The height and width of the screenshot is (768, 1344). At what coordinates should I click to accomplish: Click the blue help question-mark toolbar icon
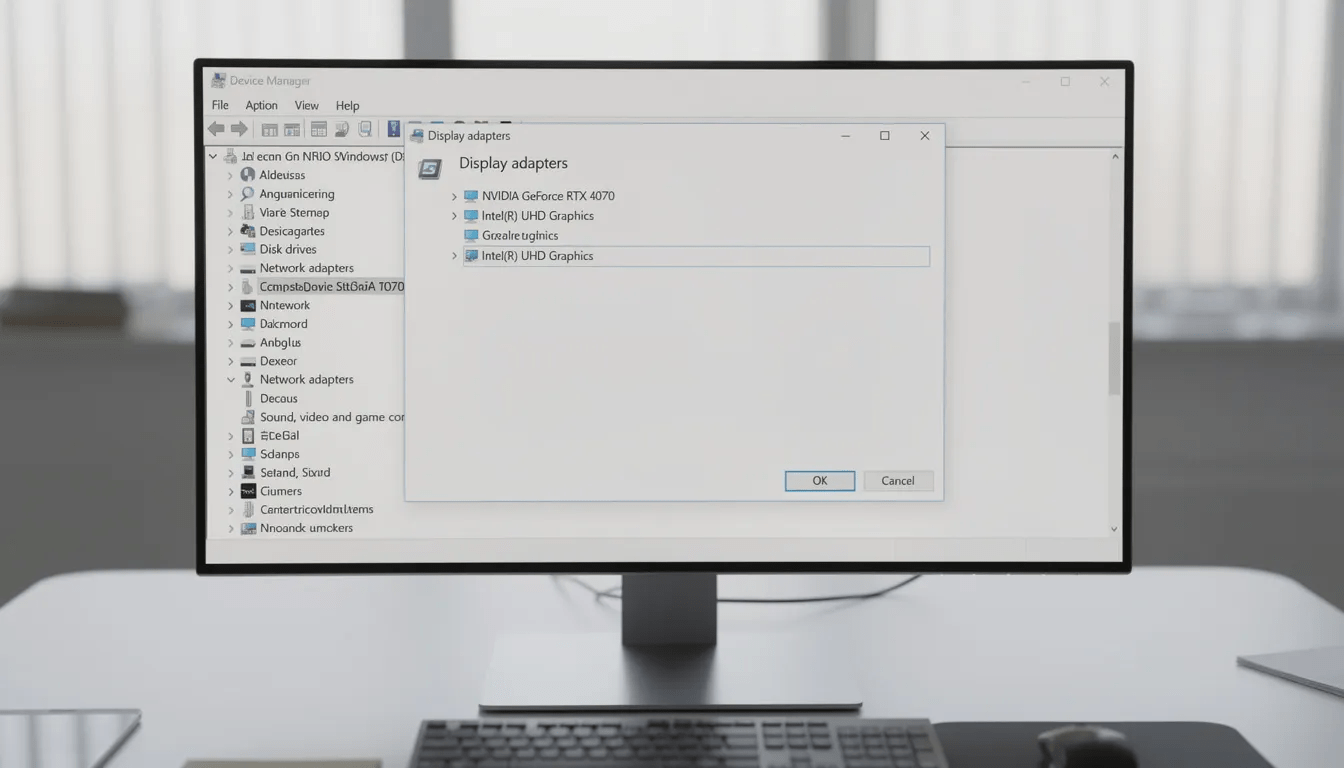pyautogui.click(x=394, y=129)
